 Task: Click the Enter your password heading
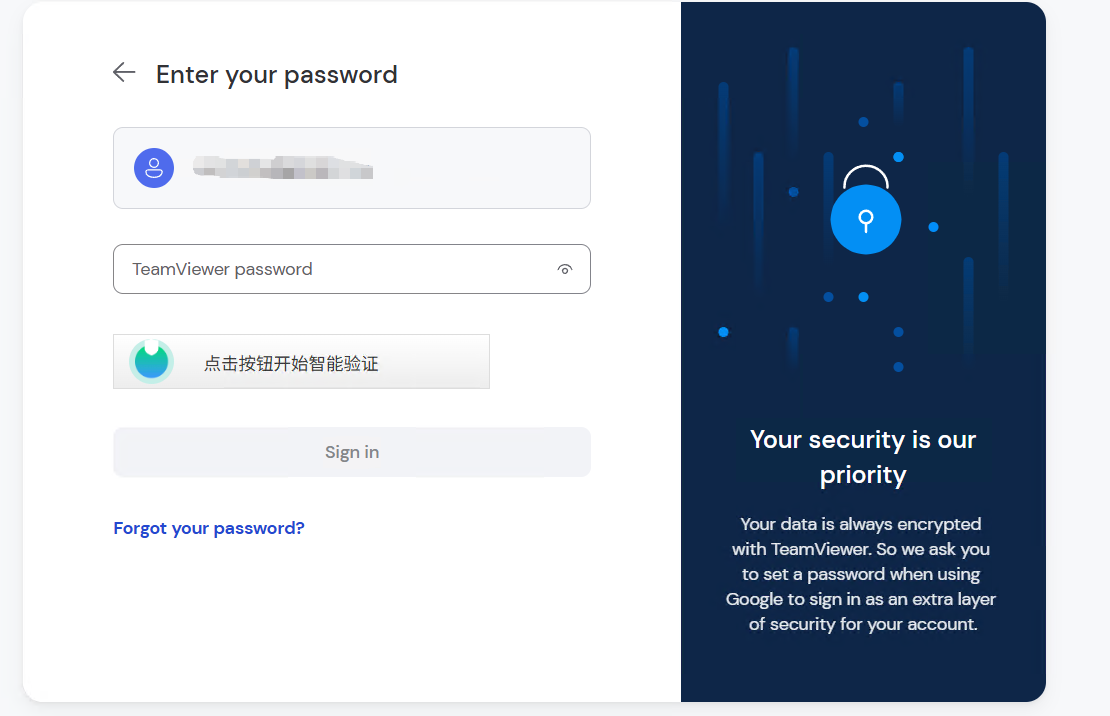click(x=277, y=75)
